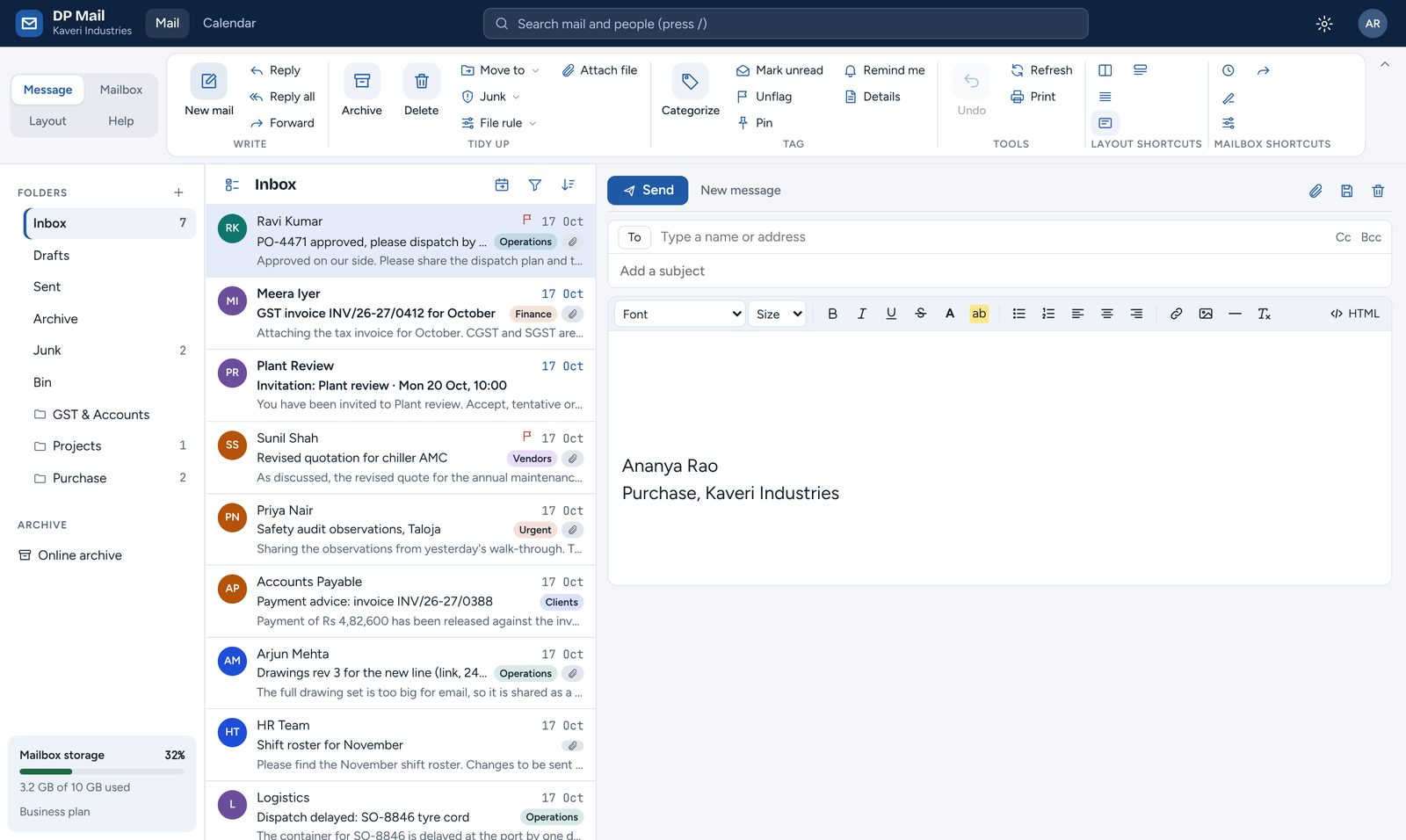Insert a link in the message
Image resolution: width=1406 pixels, height=840 pixels.
(x=1177, y=314)
